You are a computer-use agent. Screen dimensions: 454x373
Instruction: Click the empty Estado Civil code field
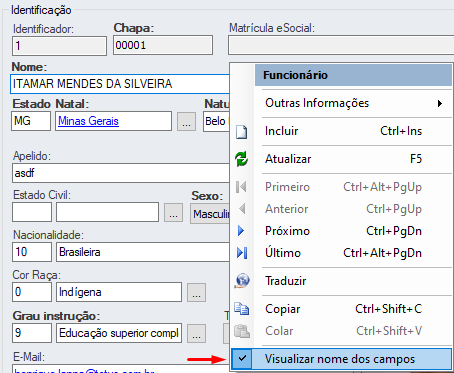pyautogui.click(x=32, y=212)
